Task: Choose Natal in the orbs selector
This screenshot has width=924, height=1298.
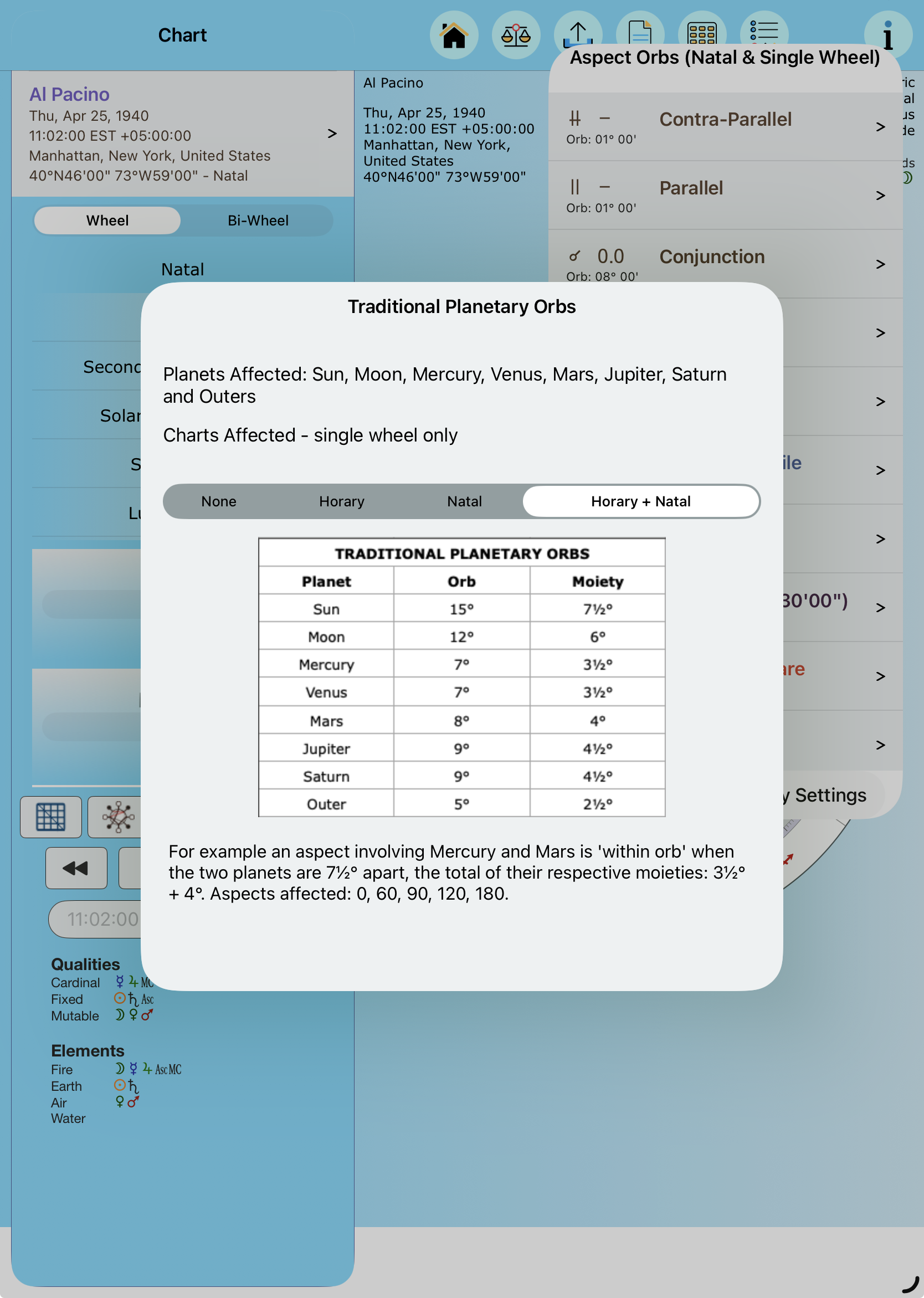Action: pos(464,501)
